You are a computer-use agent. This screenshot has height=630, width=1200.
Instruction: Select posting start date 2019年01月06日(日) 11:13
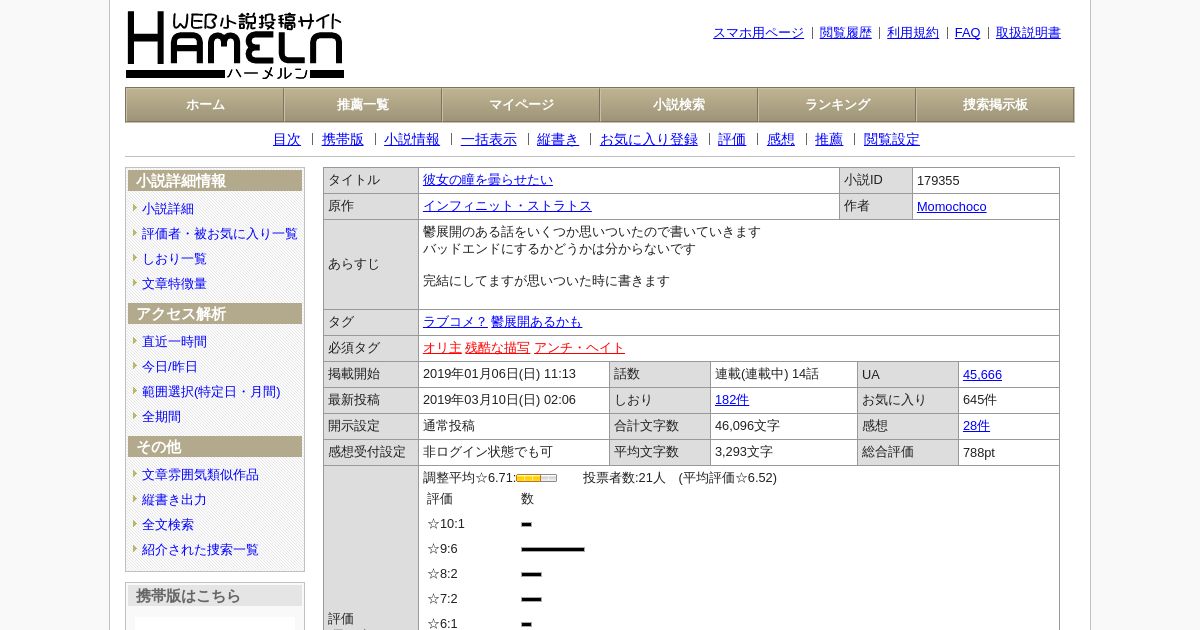coord(499,374)
